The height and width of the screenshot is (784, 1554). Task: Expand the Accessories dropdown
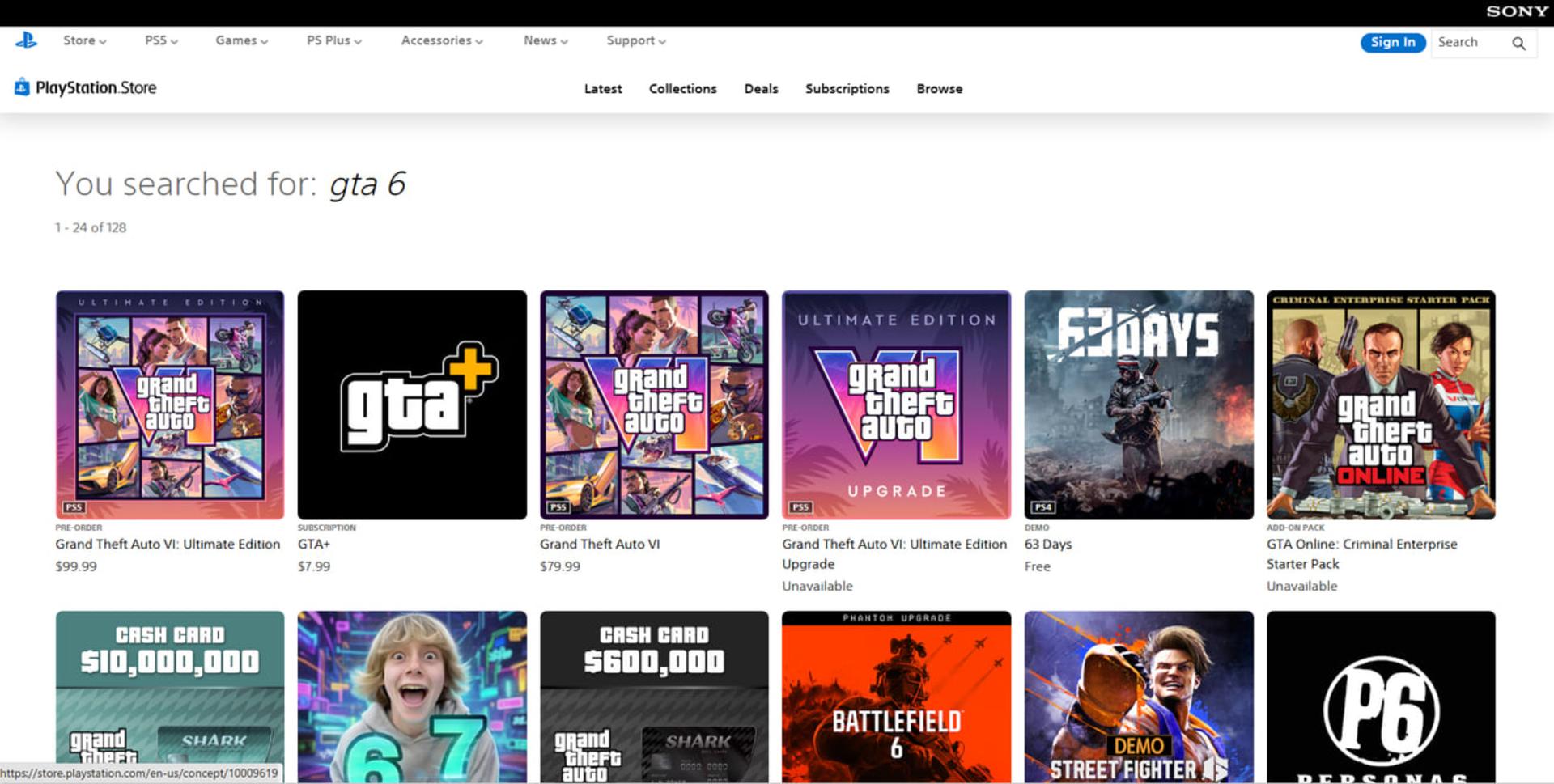point(442,40)
